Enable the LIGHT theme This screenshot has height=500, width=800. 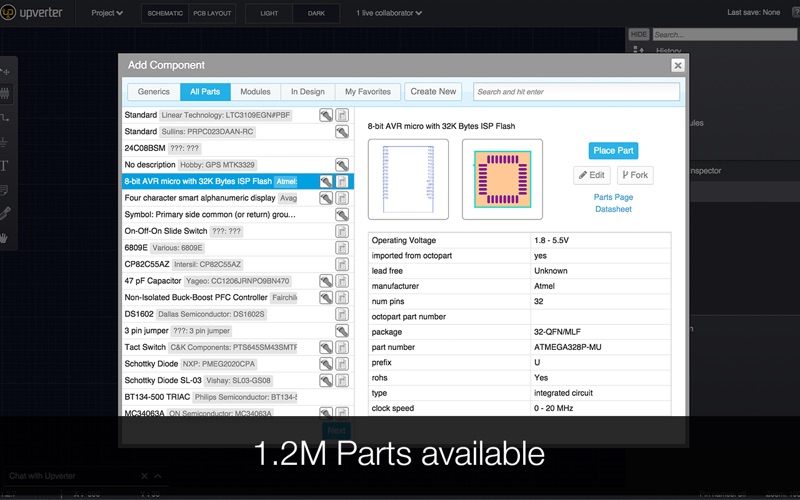click(269, 13)
